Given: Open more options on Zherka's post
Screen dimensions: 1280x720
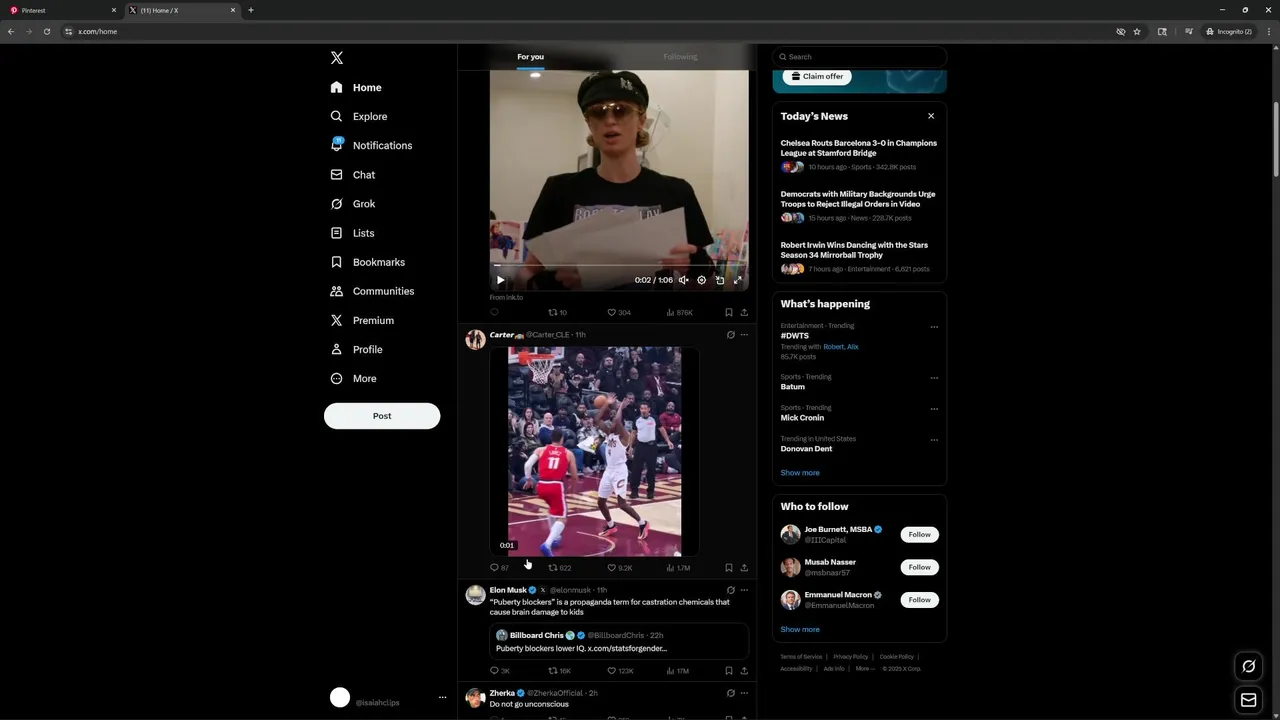Looking at the screenshot, I should pyautogui.click(x=744, y=693).
